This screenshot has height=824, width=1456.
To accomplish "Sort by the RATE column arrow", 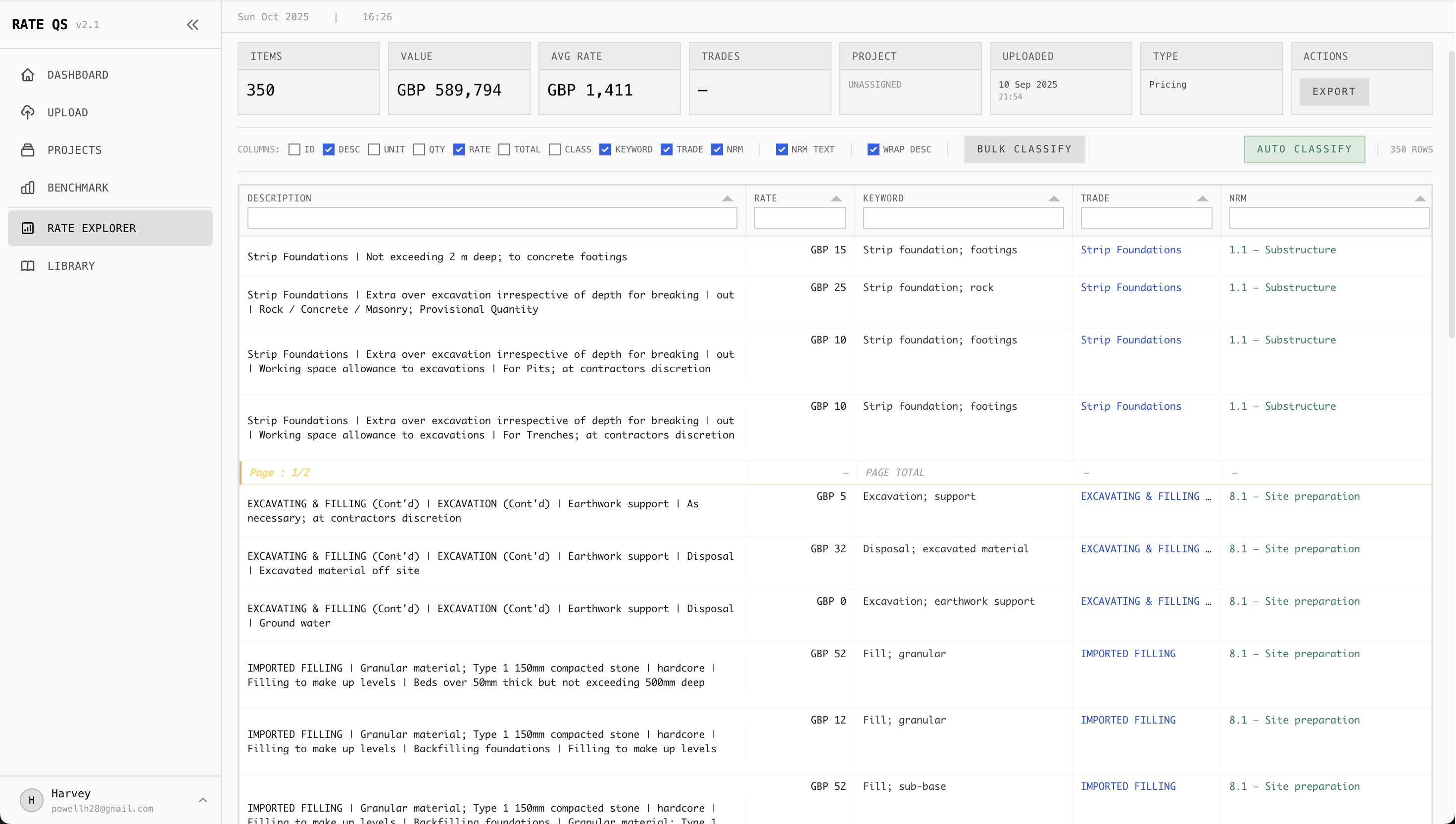I will 836,198.
